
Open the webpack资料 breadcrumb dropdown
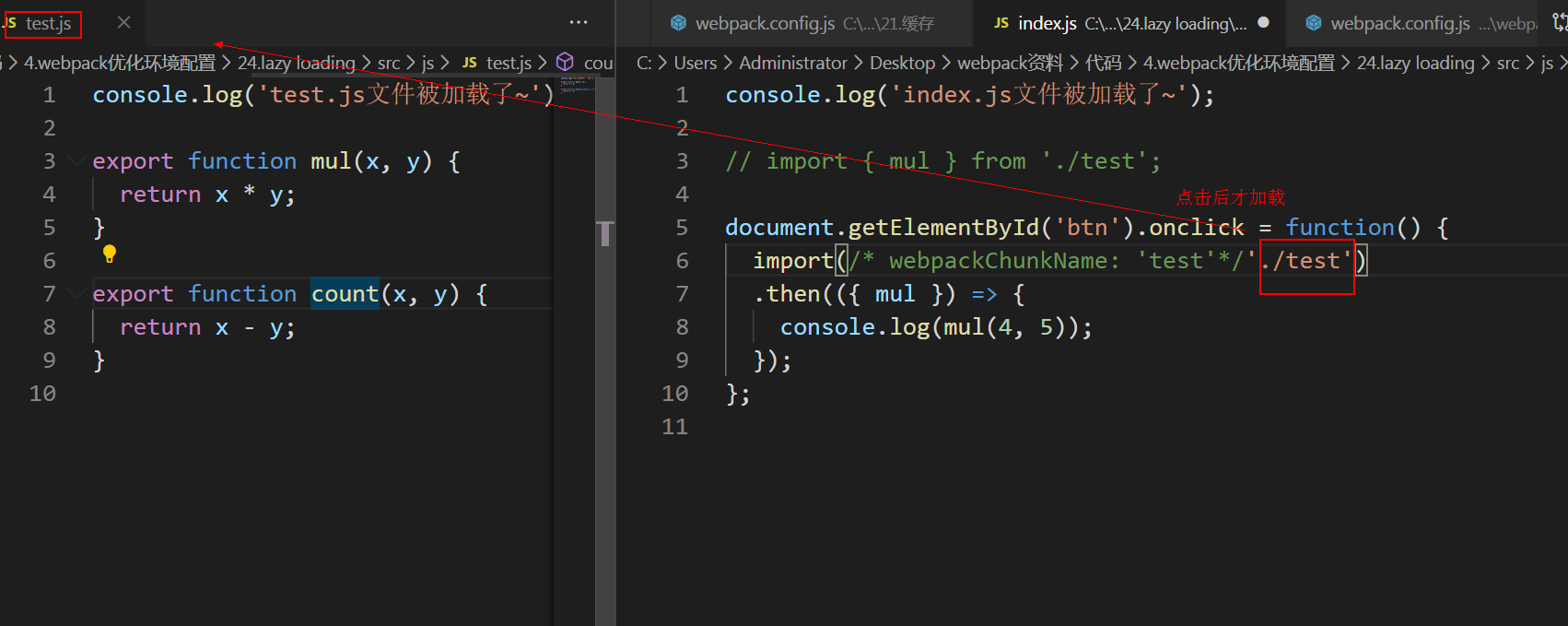click(1010, 63)
